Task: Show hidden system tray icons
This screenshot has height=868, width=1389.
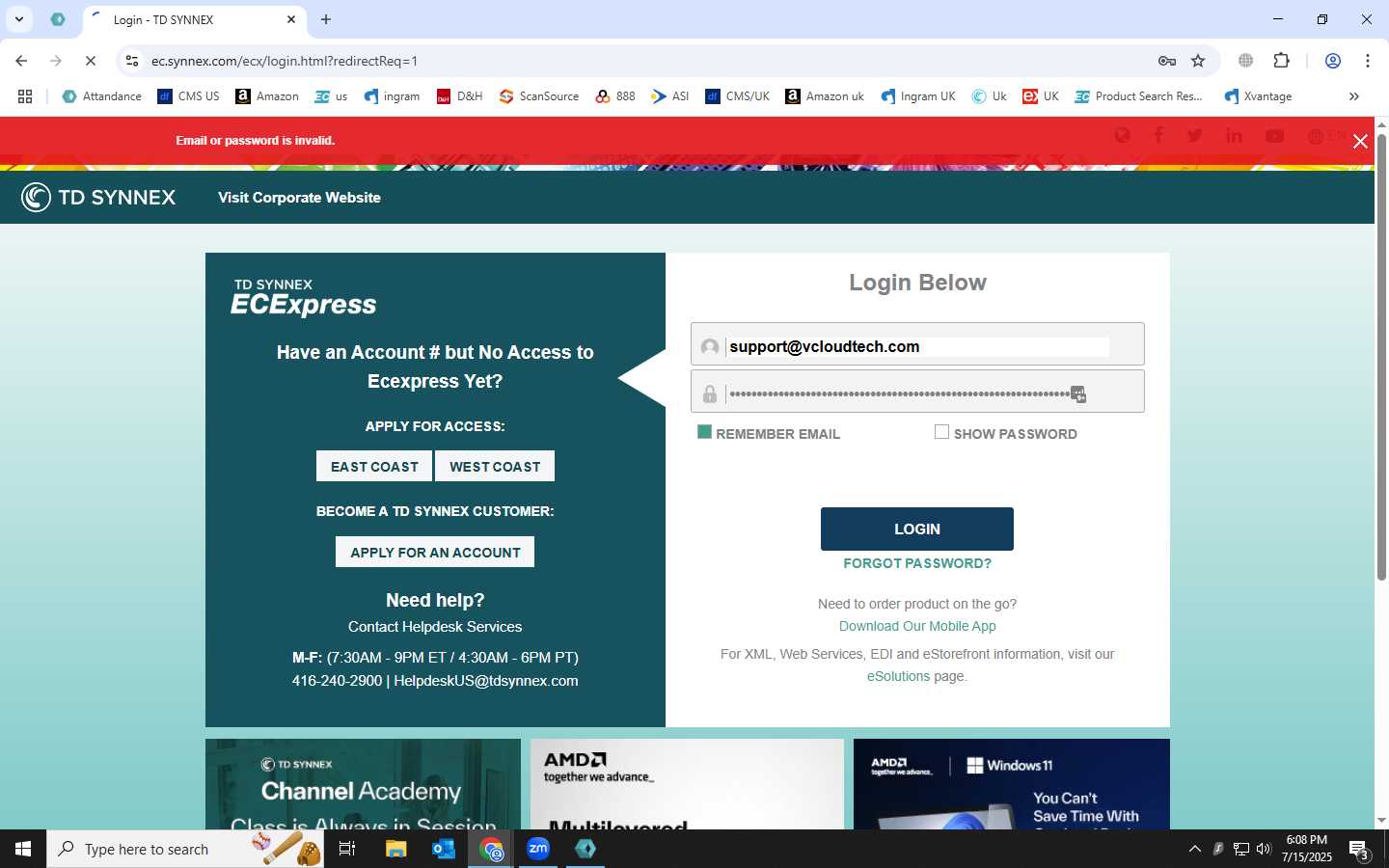Action: coord(1194,849)
